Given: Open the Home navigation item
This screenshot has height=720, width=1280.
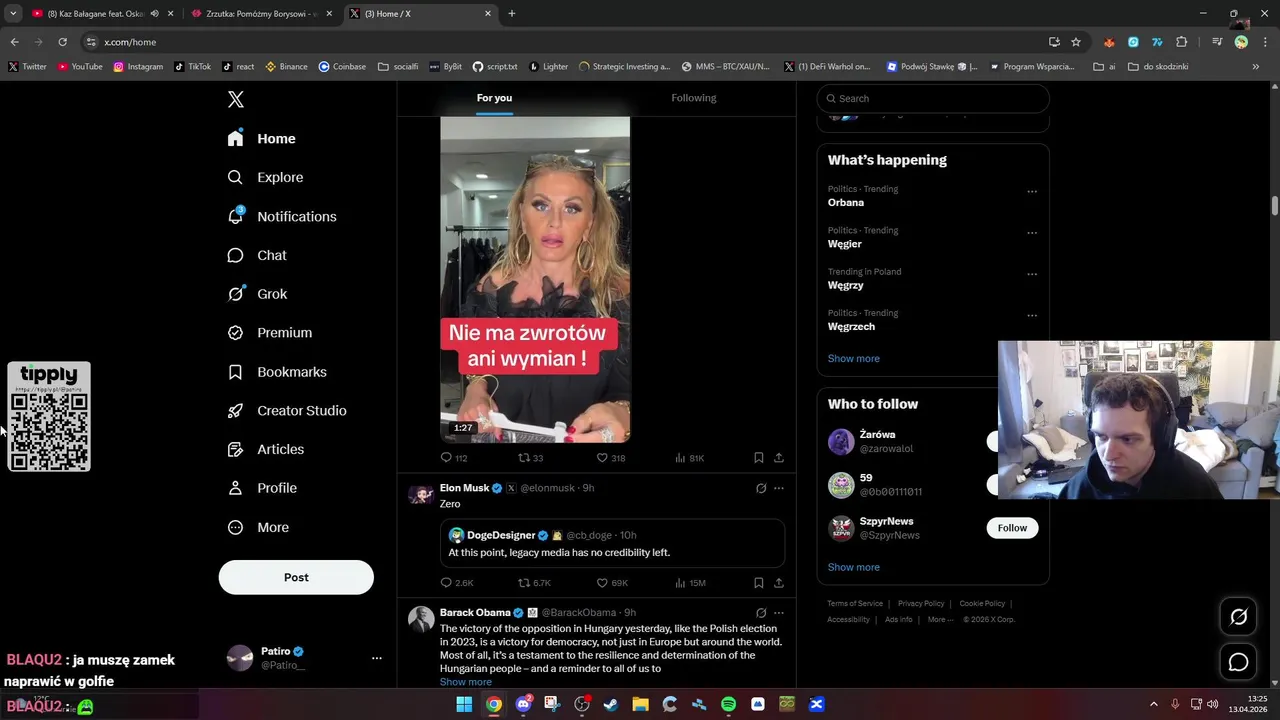Looking at the screenshot, I should tap(262, 139).
